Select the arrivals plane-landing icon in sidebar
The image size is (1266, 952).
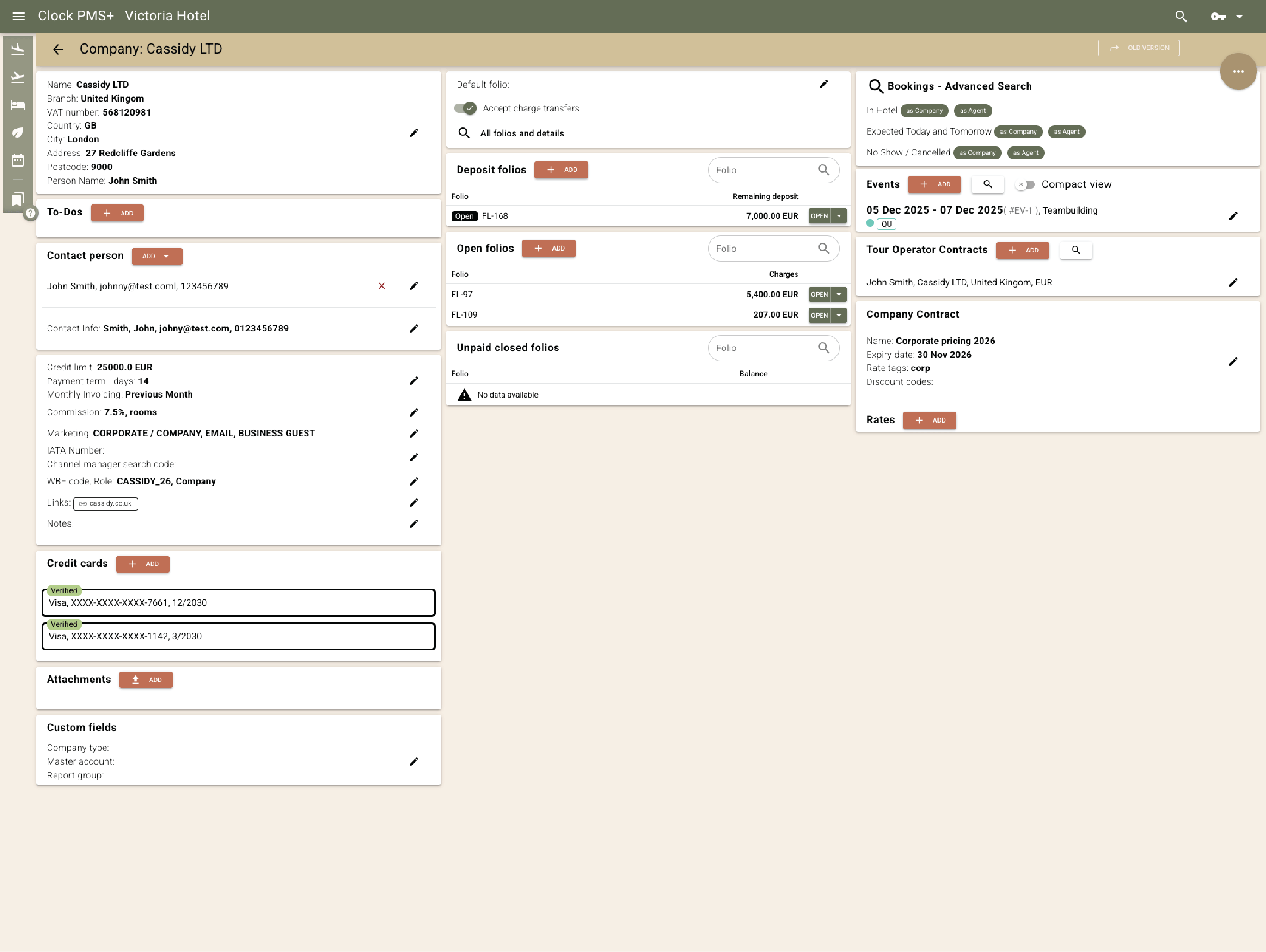tap(17, 49)
